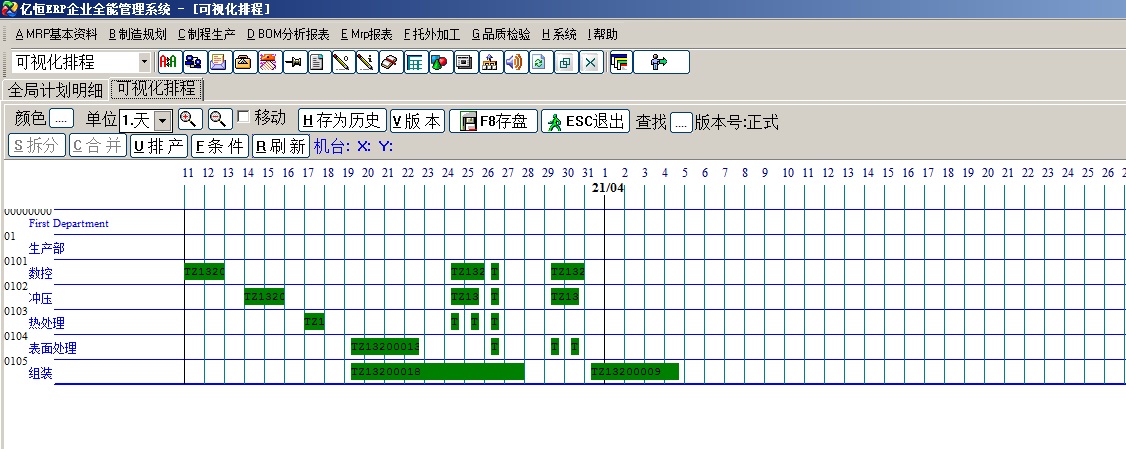Click the 21/04 month marker label
This screenshot has height=449, width=1126.
(x=608, y=188)
